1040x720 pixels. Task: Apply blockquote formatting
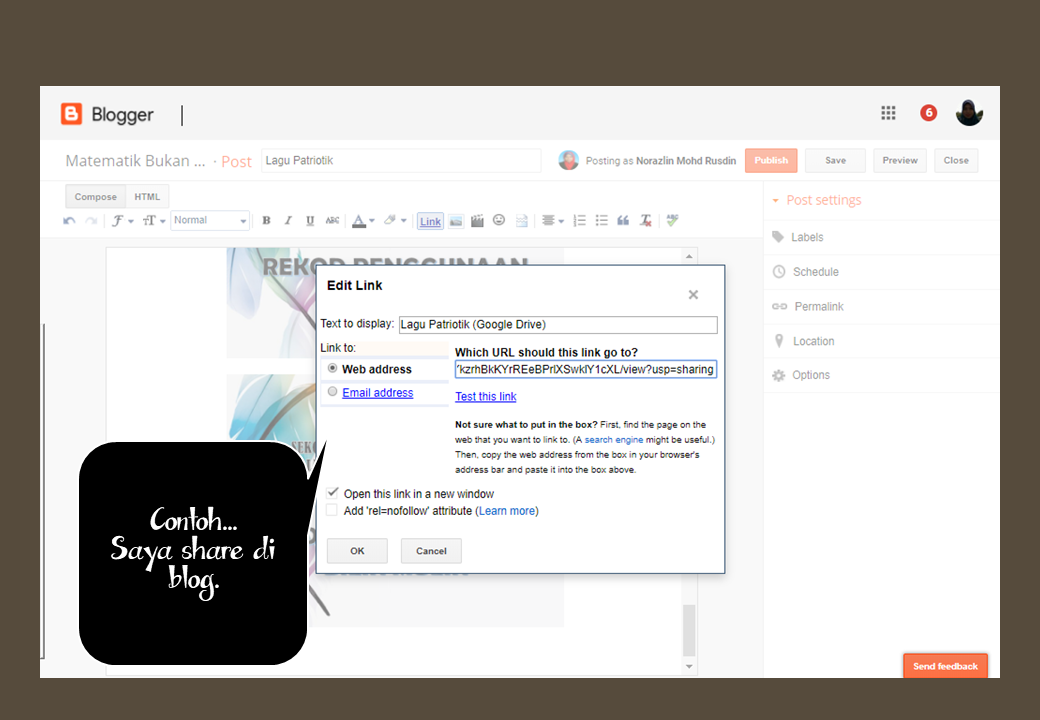(x=623, y=220)
